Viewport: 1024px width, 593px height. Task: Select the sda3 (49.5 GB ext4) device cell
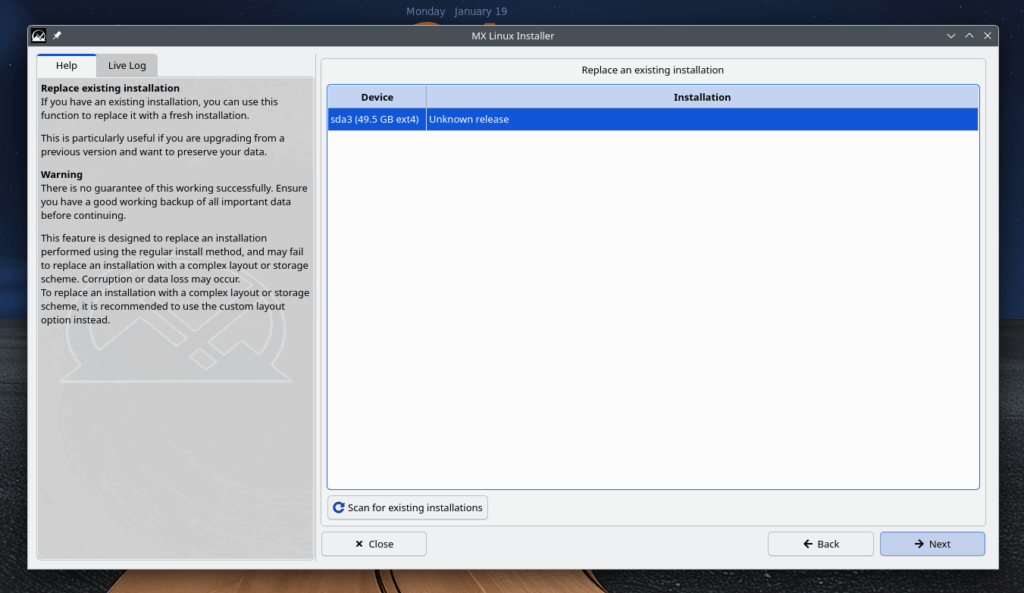coord(377,120)
